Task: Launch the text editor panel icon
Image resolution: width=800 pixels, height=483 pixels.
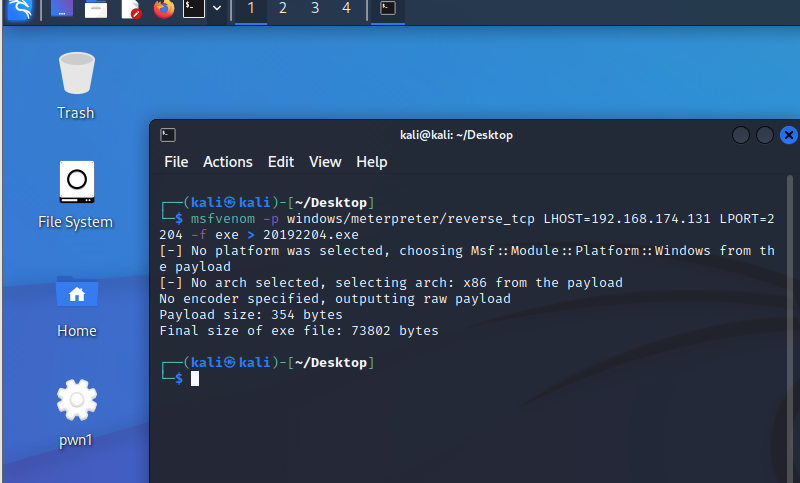Action: 131,9
